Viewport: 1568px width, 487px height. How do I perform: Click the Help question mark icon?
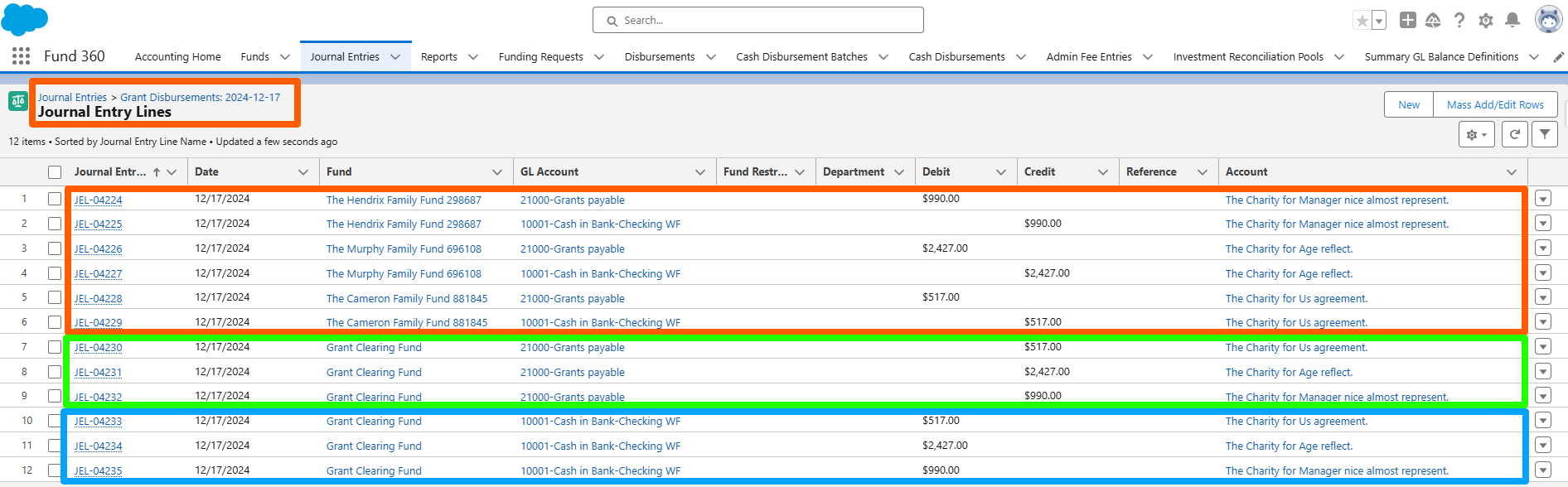tap(1459, 20)
